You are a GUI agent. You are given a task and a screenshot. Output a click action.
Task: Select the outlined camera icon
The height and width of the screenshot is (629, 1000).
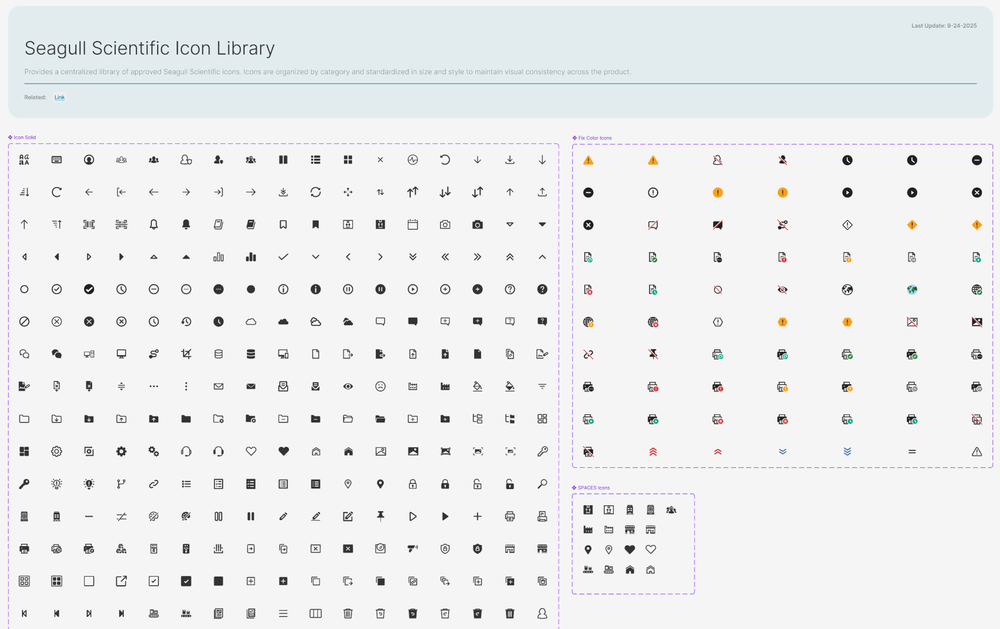445,225
